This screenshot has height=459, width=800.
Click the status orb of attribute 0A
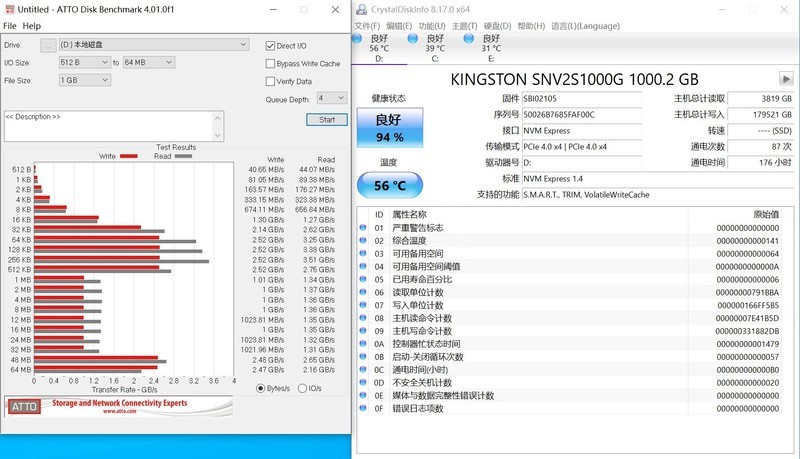(x=363, y=344)
